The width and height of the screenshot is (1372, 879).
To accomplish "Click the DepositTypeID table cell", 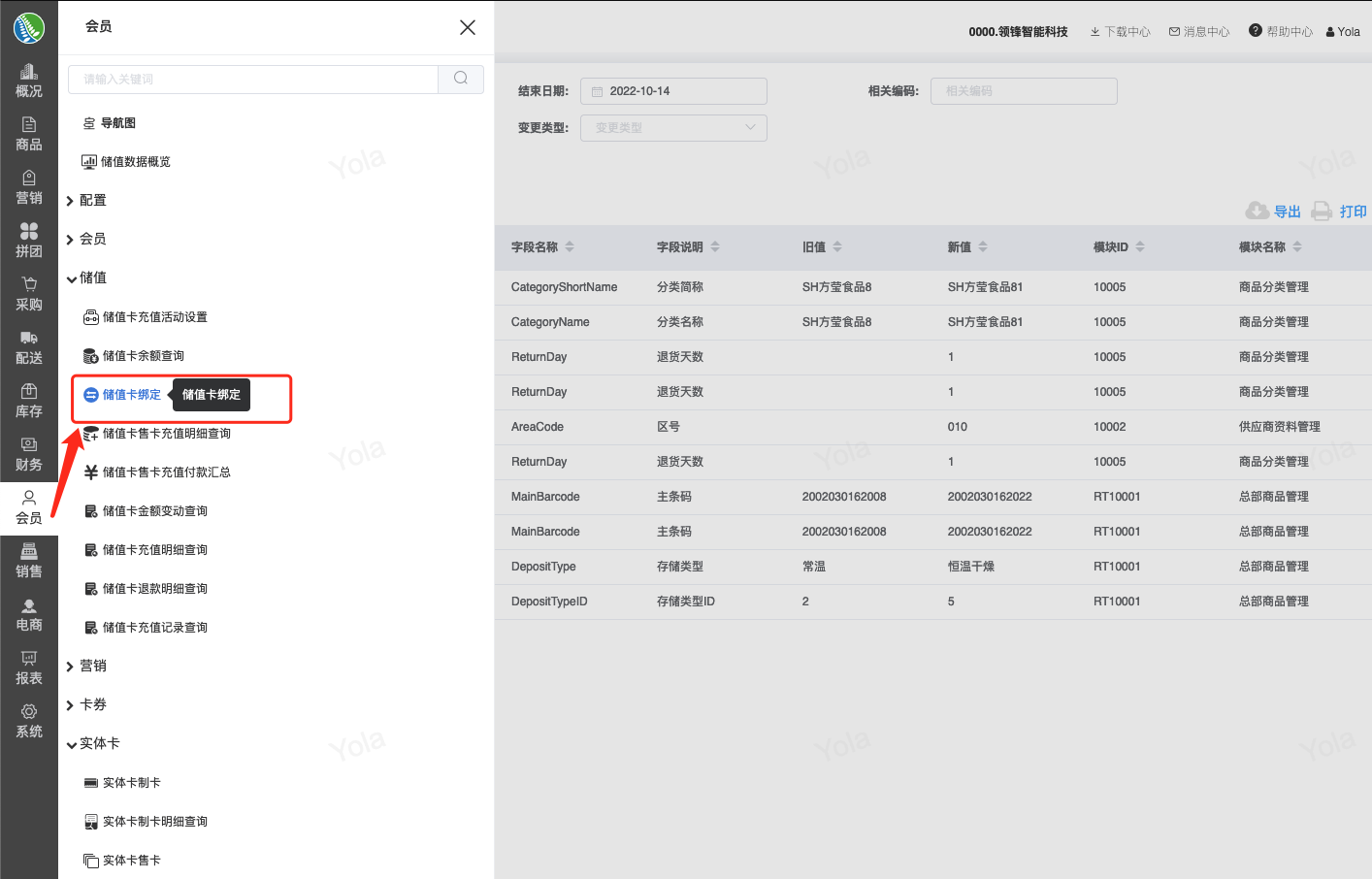I will click(x=549, y=602).
